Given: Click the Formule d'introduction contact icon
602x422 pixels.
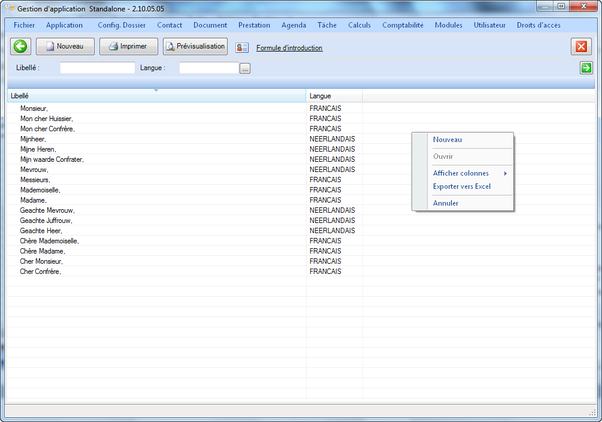Looking at the screenshot, I should click(243, 47).
